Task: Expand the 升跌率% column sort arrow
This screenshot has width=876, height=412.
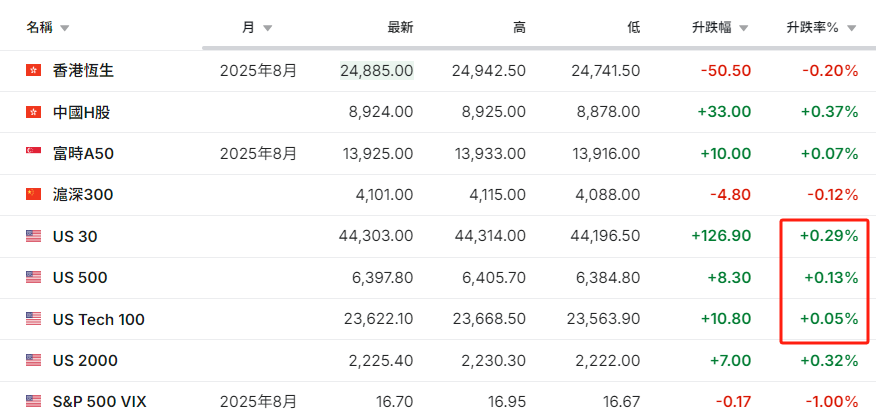Action: point(851,29)
